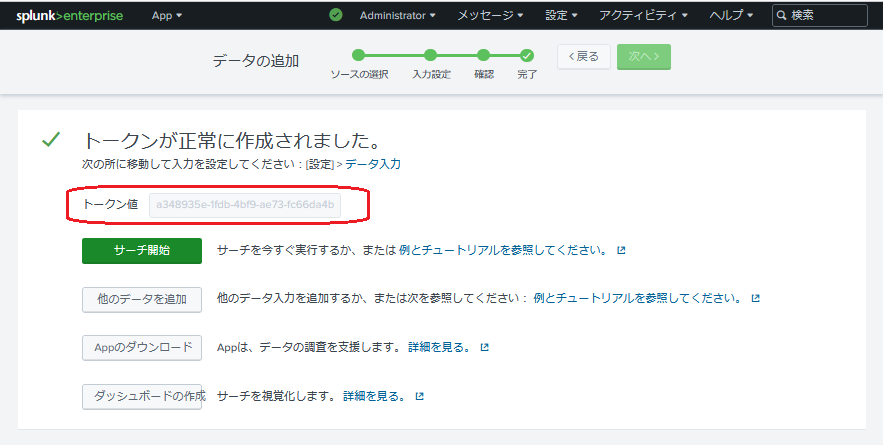This screenshot has height=445, width=883.
Task: Click external link icon on the Appのダウンロード row
Action: tap(484, 348)
